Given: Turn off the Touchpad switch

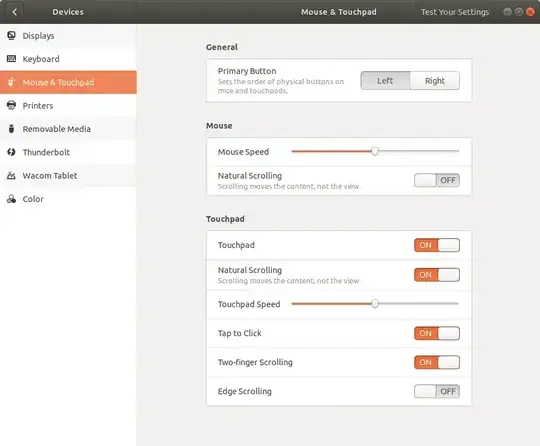Looking at the screenshot, I should click(437, 245).
